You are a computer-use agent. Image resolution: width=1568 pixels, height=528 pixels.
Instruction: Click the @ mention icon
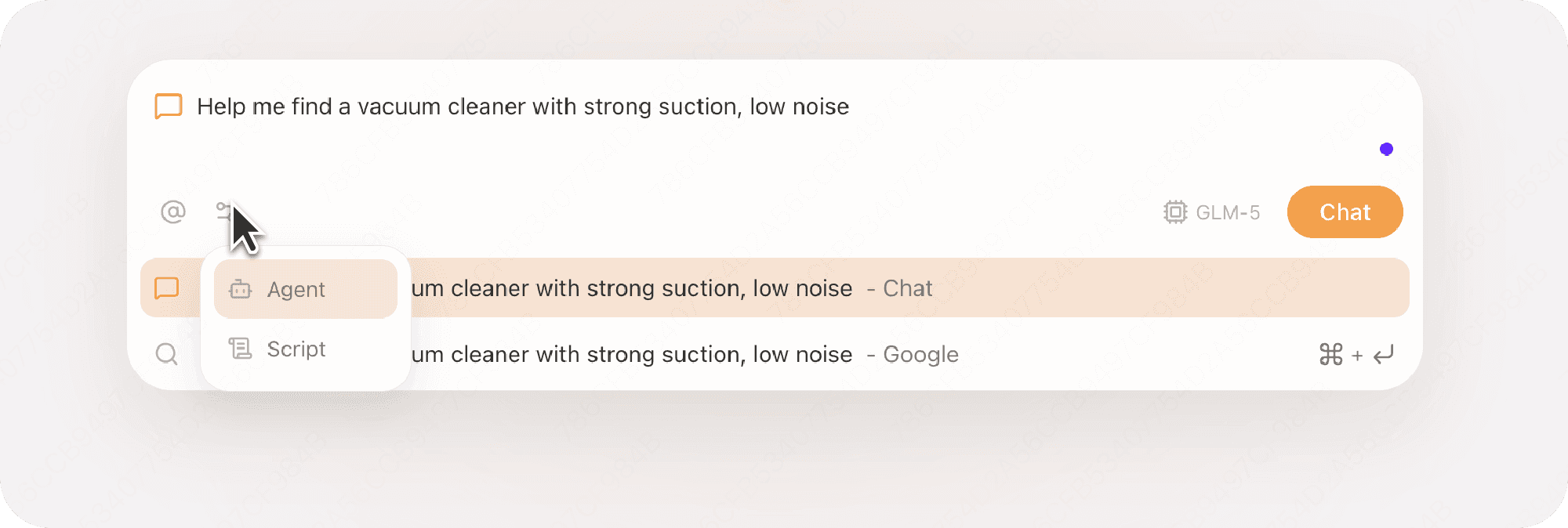coord(173,212)
